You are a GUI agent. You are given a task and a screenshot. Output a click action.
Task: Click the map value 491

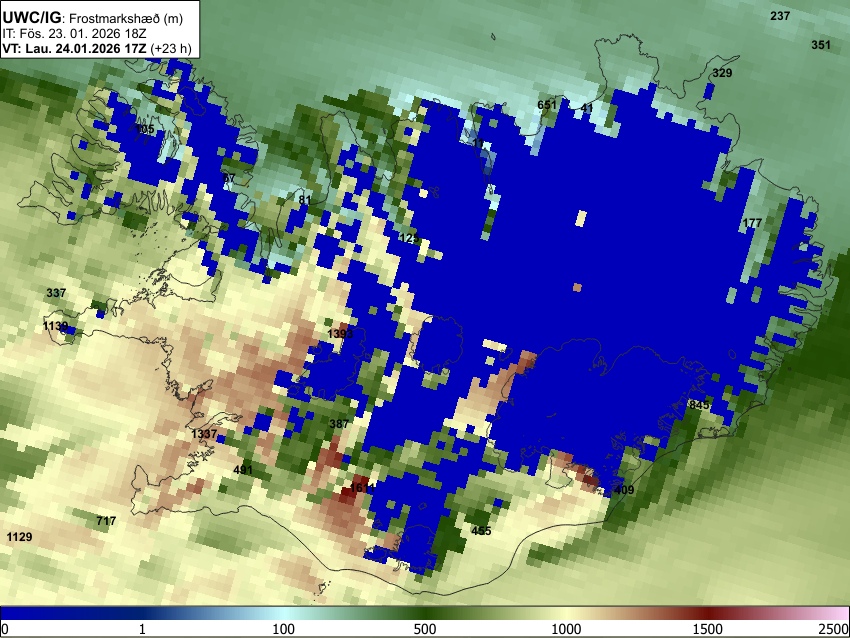[243, 469]
